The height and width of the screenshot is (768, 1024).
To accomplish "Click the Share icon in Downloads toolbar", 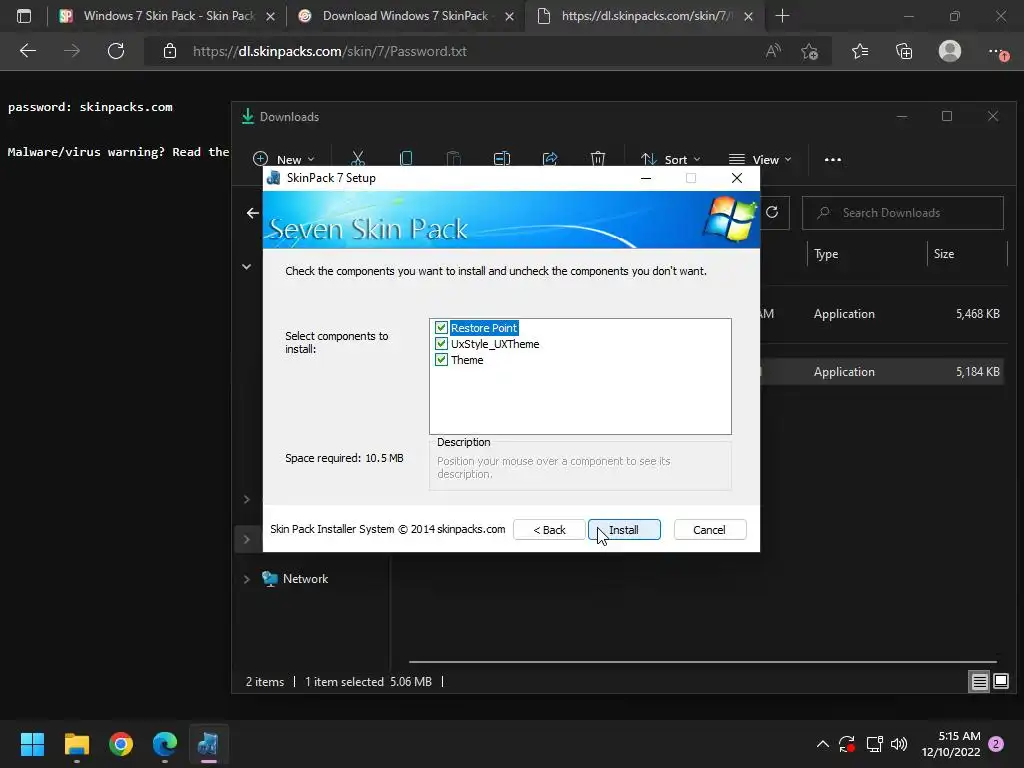I will click(x=550, y=159).
